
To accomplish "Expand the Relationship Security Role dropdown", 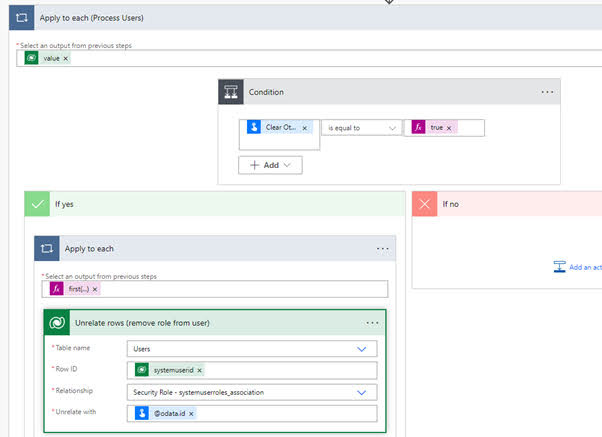I will pos(361,392).
